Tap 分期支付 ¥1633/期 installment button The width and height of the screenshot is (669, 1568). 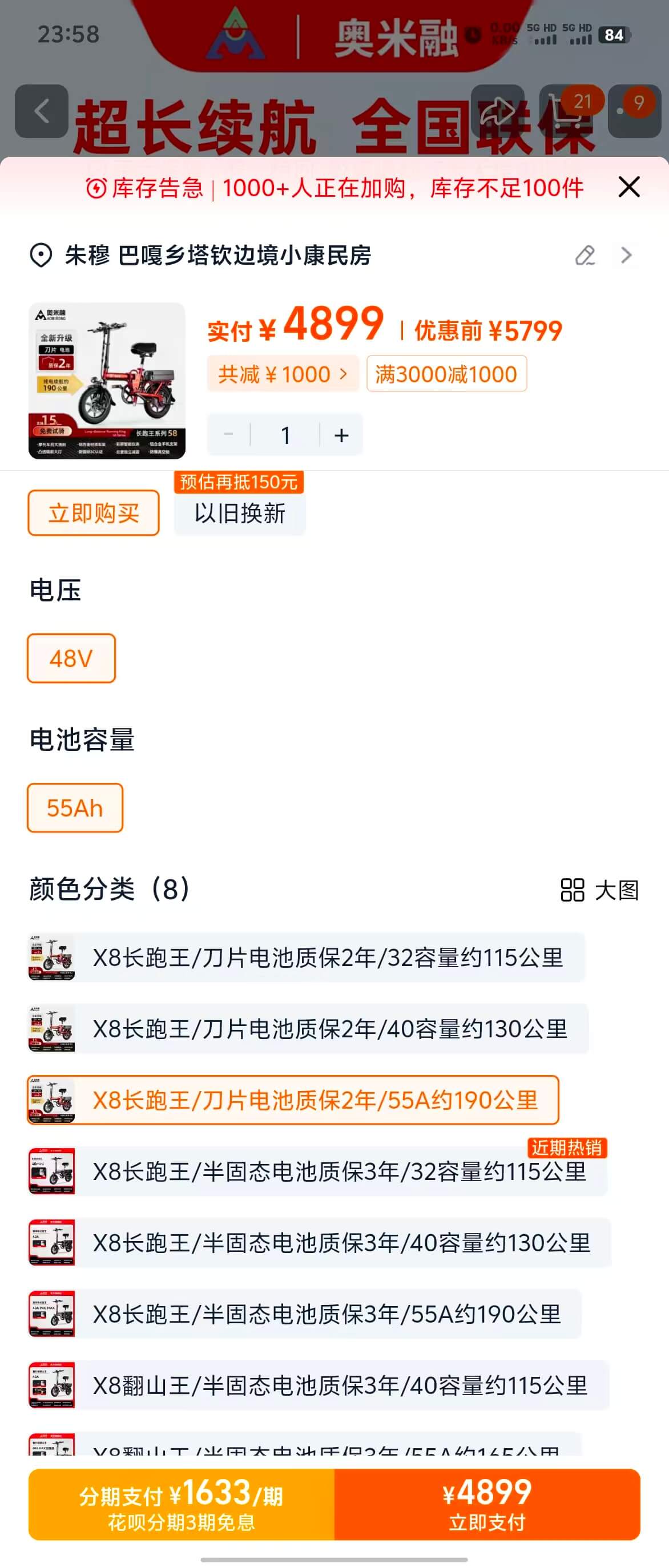182,1505
